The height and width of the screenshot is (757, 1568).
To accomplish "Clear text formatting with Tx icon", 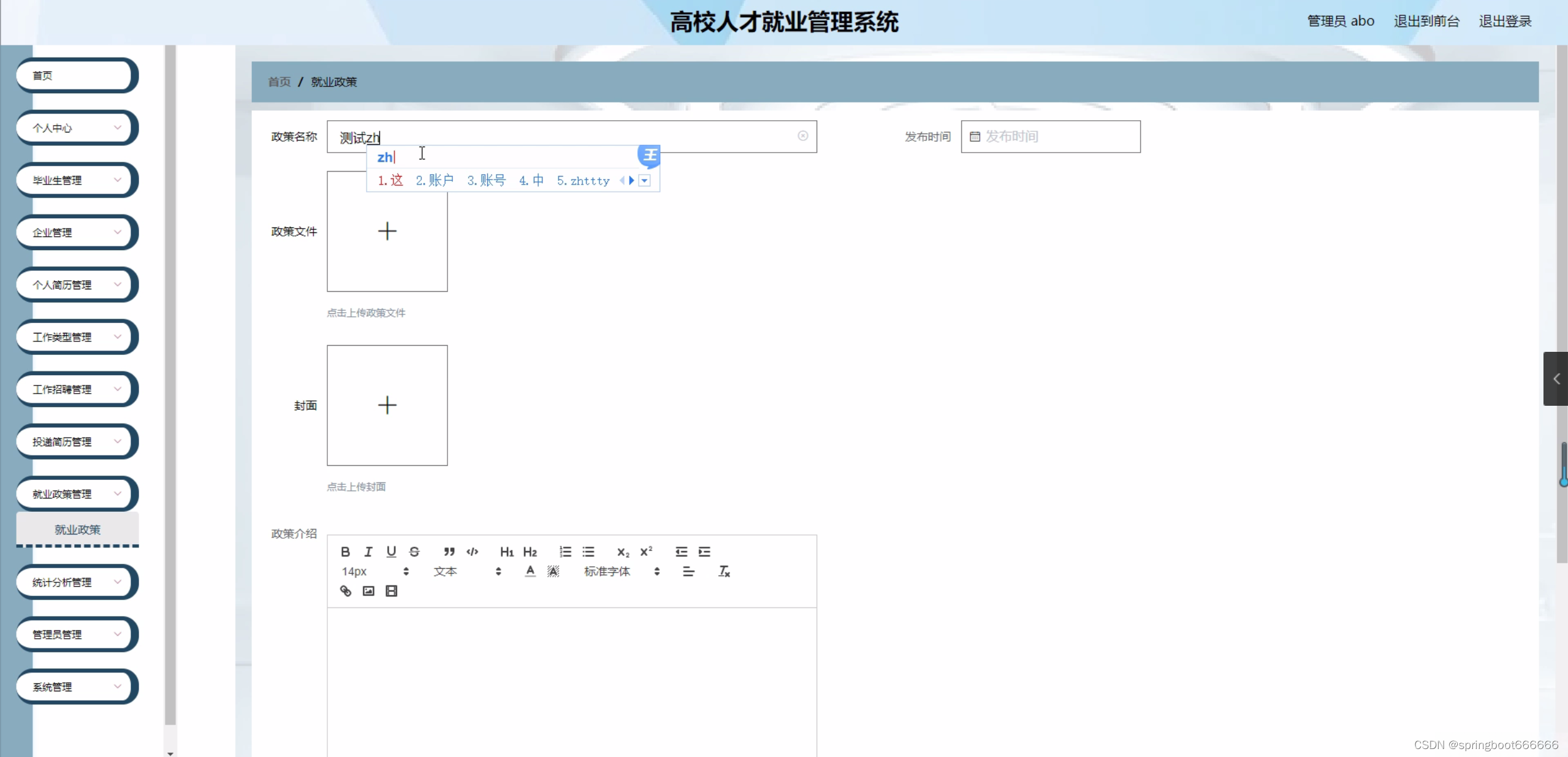I will pyautogui.click(x=724, y=571).
